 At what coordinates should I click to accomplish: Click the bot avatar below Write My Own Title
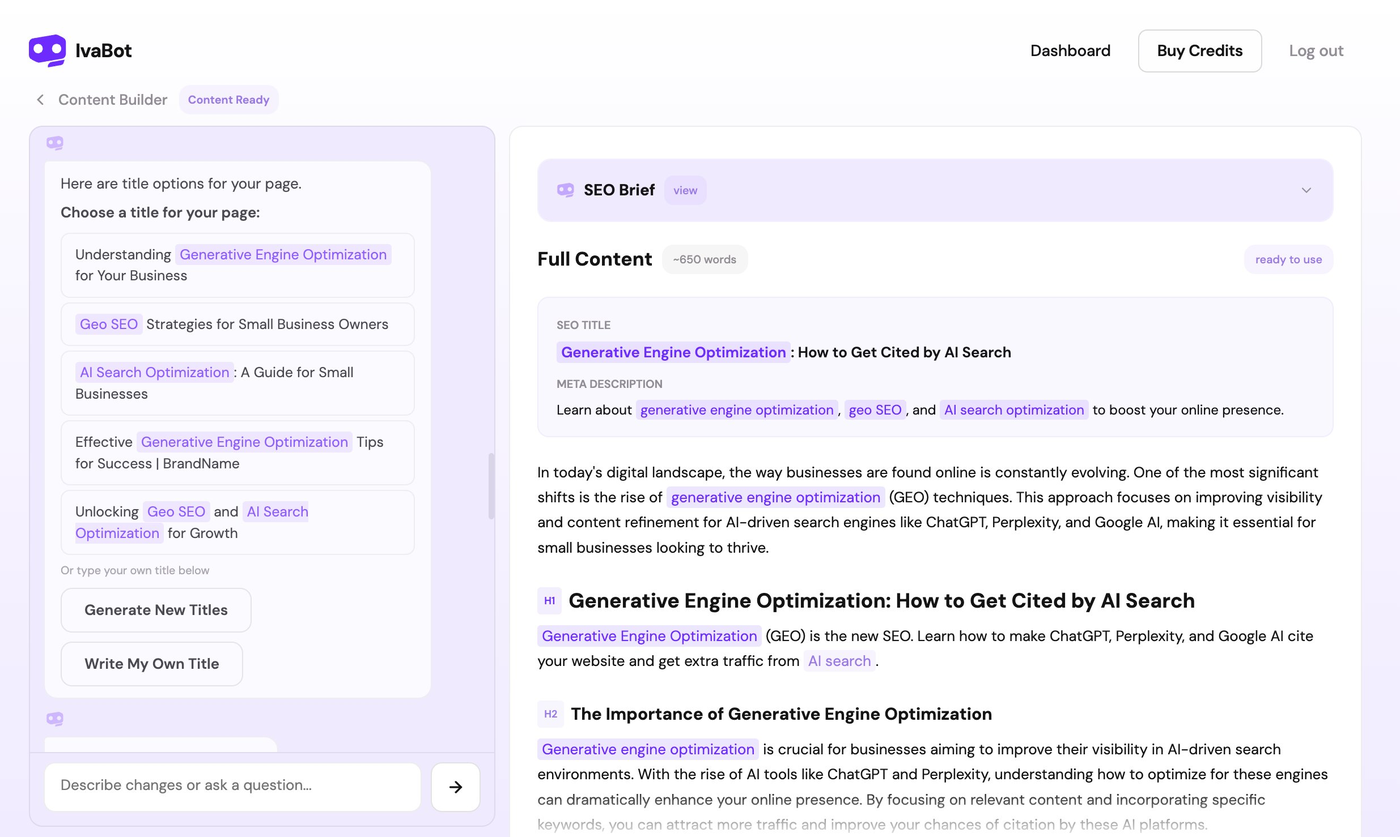coord(55,719)
